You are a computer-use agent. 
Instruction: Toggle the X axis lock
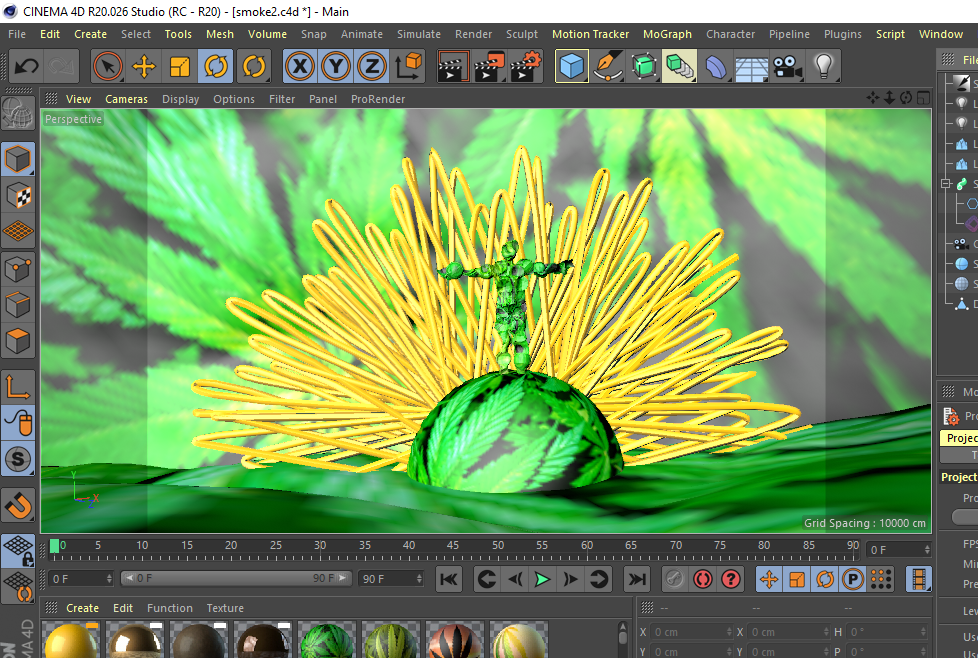[x=300, y=66]
